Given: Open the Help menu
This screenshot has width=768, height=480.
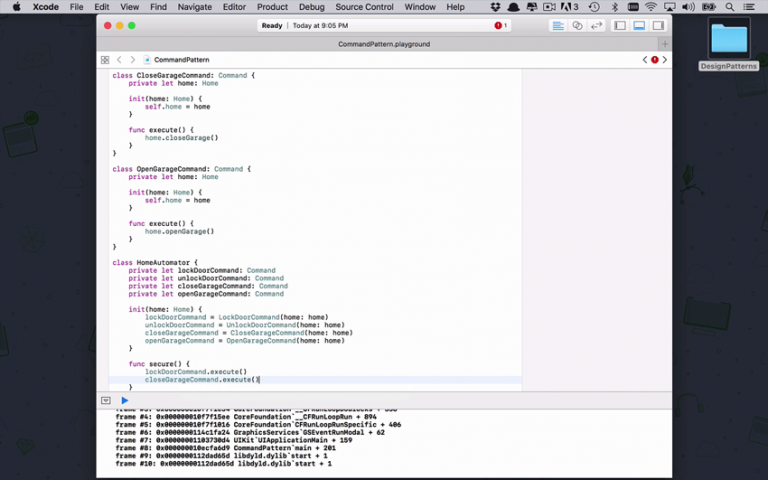Looking at the screenshot, I should click(455, 7).
